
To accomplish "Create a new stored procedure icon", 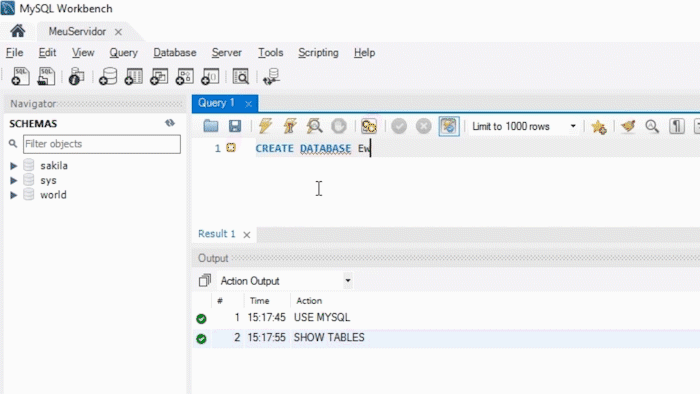I will 184,77.
